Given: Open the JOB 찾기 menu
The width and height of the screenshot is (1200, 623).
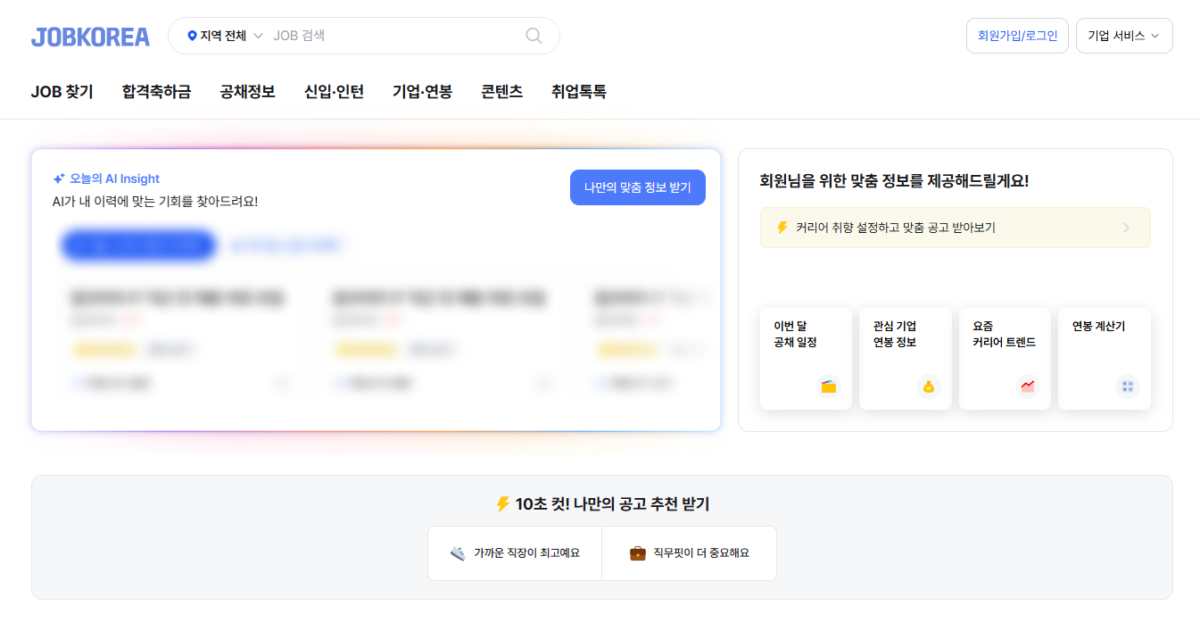Looking at the screenshot, I should tap(61, 90).
